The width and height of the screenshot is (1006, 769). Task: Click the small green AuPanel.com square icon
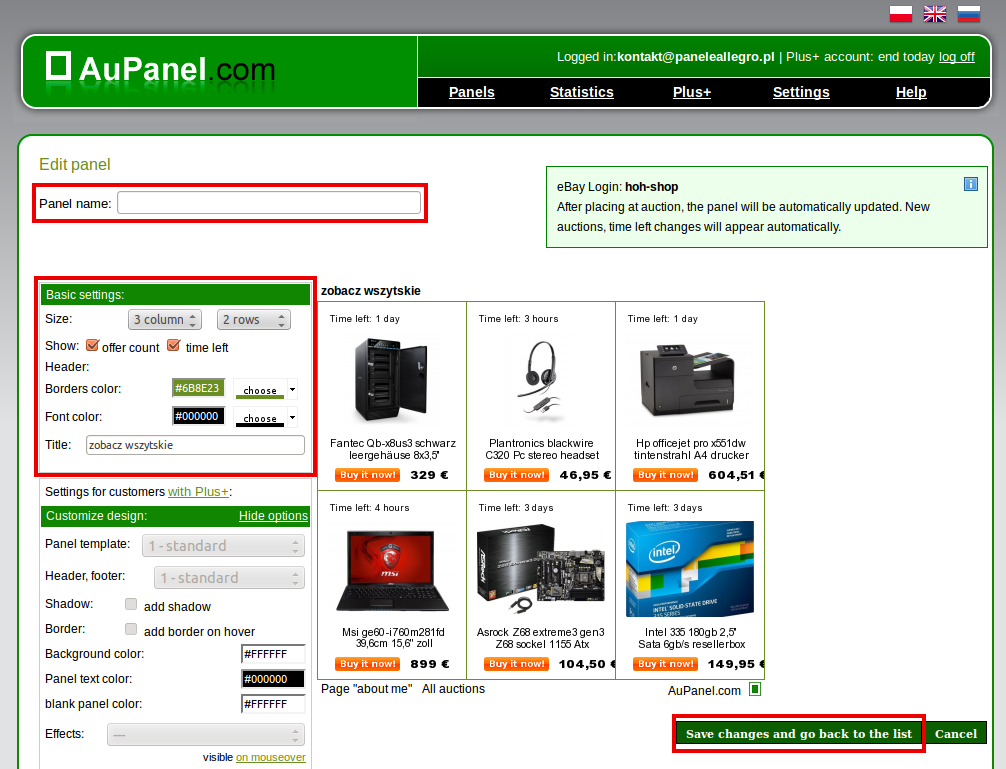(755, 689)
